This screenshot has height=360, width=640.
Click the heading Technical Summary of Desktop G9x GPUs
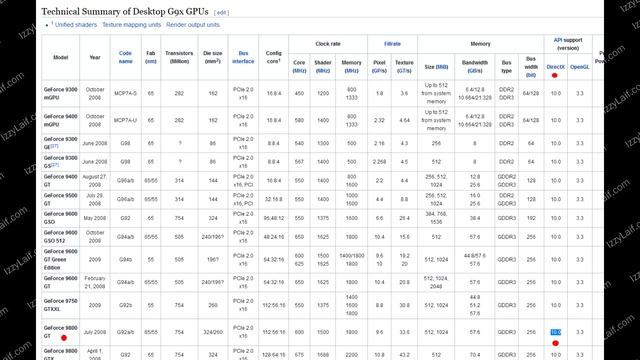(x=125, y=11)
